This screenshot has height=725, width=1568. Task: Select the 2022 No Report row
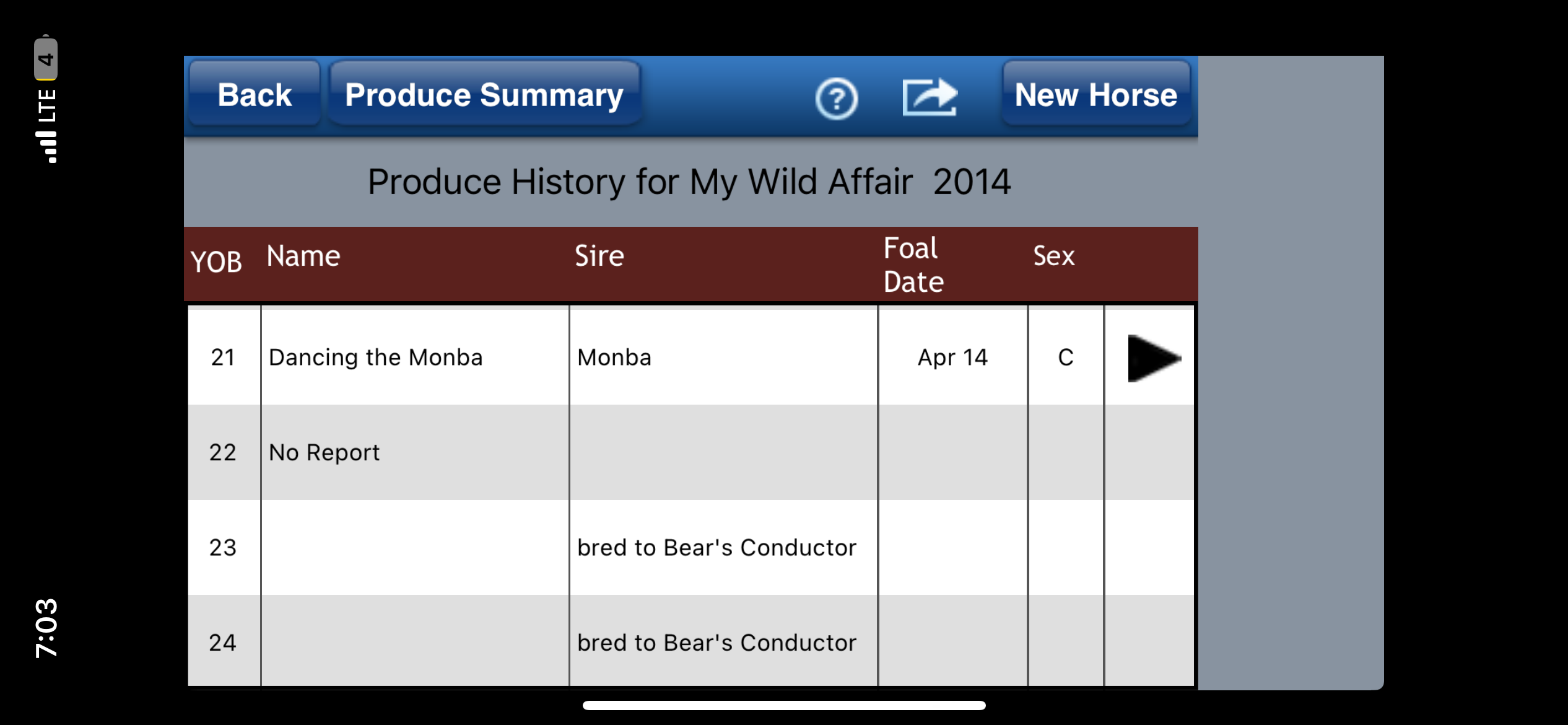point(690,452)
